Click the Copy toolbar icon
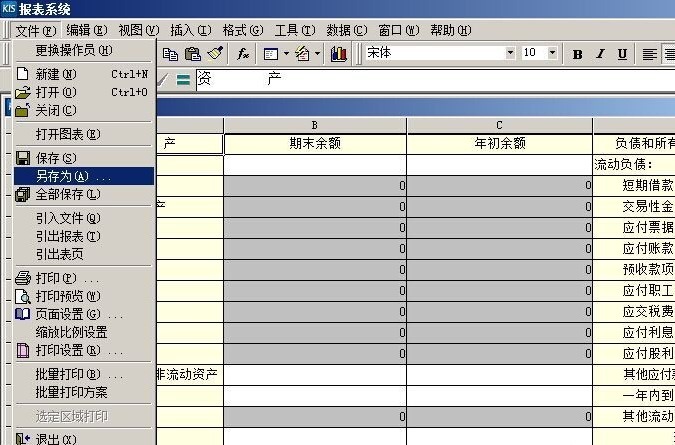The width and height of the screenshot is (675, 445). (170, 54)
